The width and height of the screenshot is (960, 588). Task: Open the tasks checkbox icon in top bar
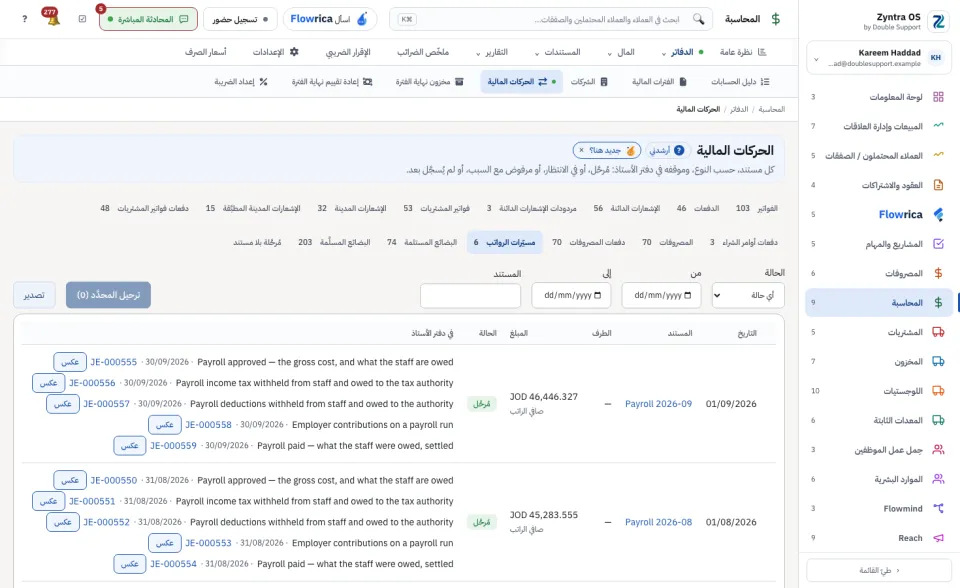(x=83, y=19)
